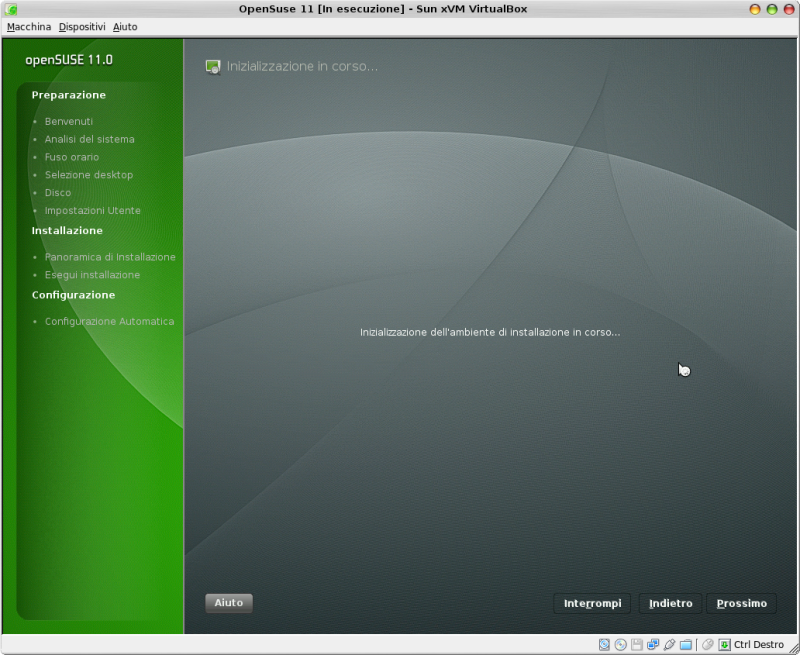Click the mouse integration status icon
The height and width of the screenshot is (655, 800).
tap(706, 645)
